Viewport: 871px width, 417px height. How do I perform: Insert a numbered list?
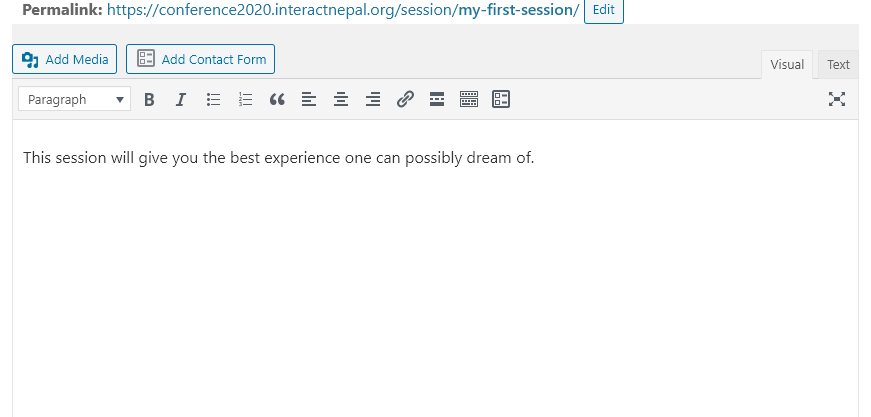(x=245, y=99)
